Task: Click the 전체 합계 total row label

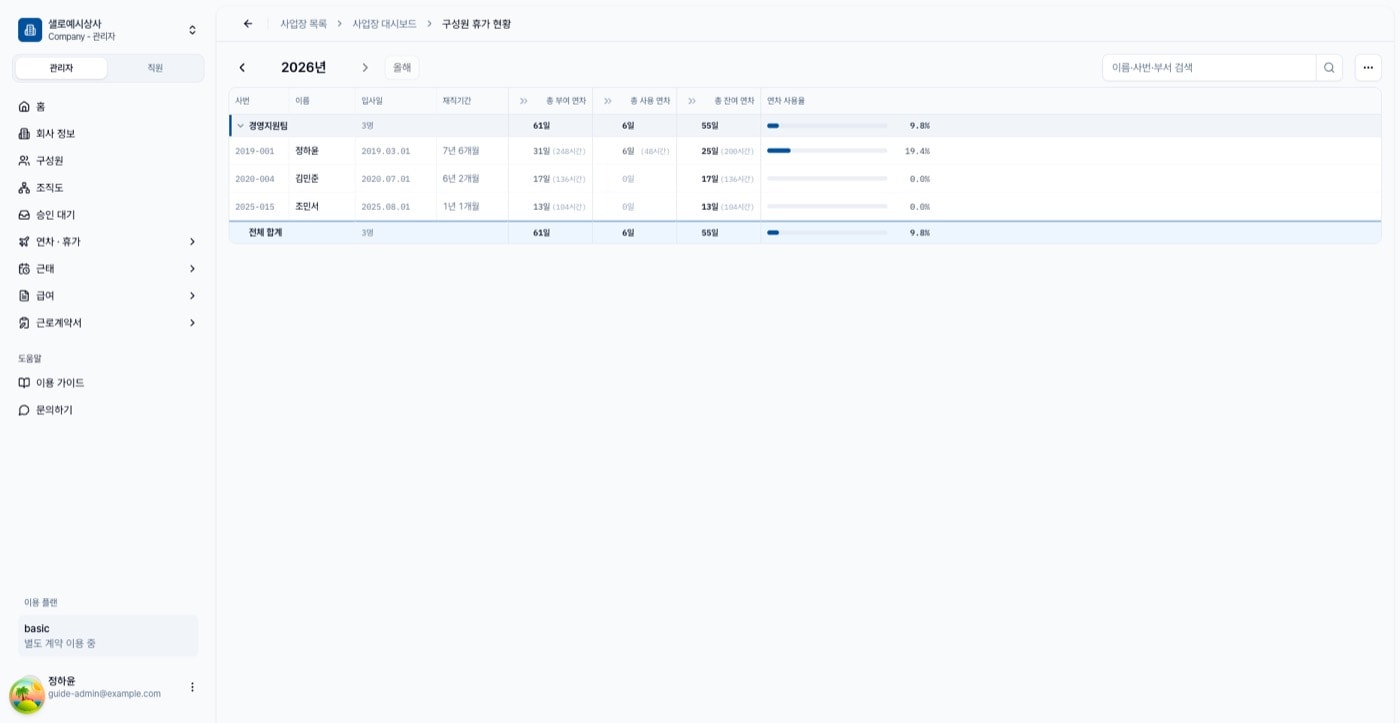Action: click(x=265, y=232)
